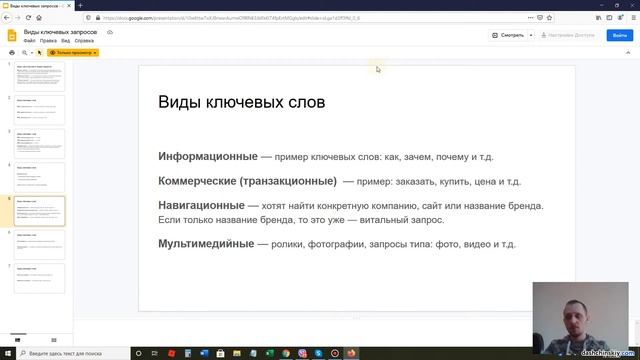
Task: Click the Коммерческие (транзакционные) text
Action: tap(247, 181)
